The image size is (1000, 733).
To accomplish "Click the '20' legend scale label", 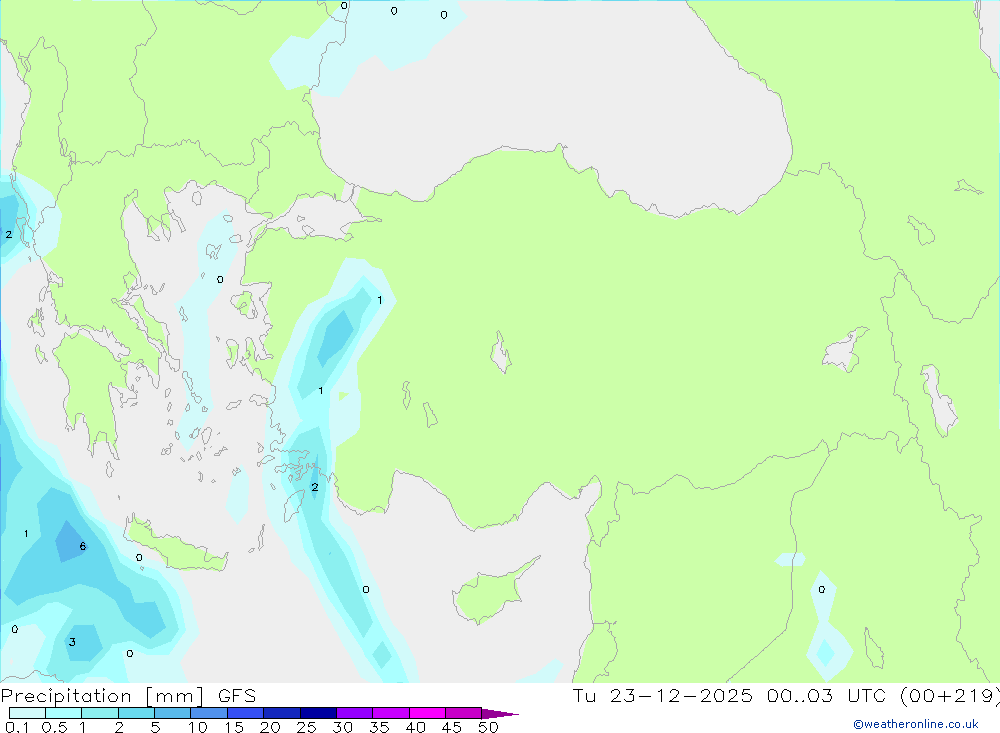I will click(270, 727).
